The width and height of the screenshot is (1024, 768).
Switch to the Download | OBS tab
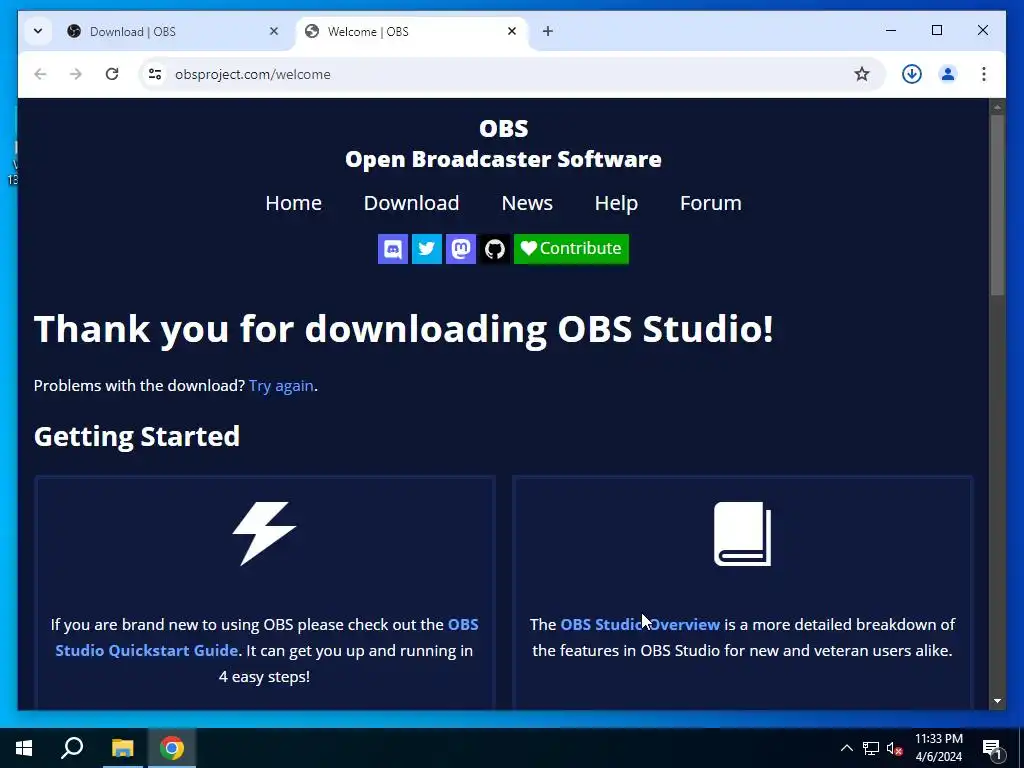pos(173,31)
